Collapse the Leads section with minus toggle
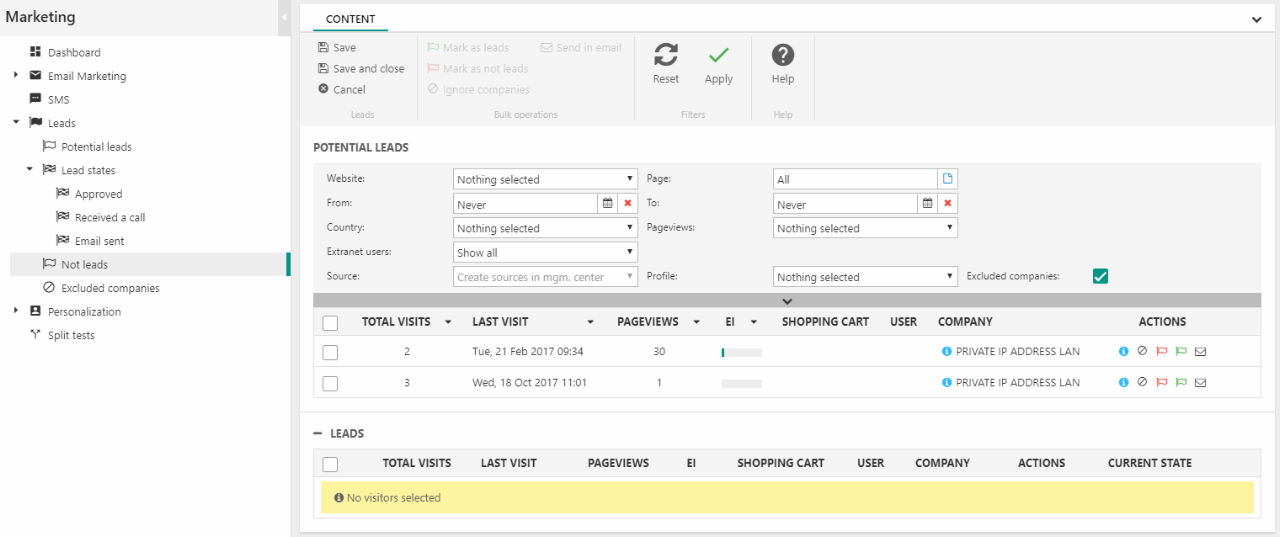Image resolution: width=1280 pixels, height=537 pixels. [x=318, y=434]
